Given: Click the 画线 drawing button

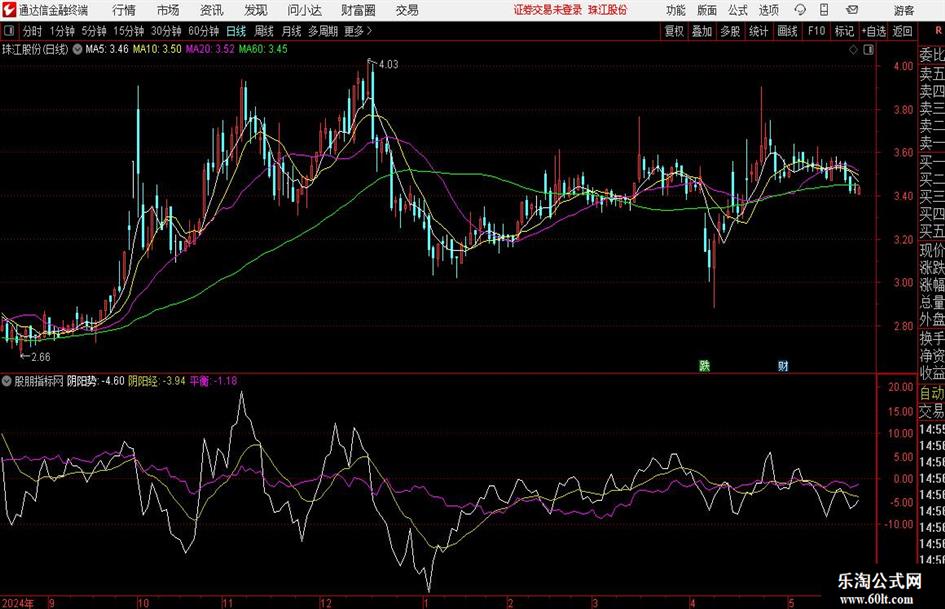Looking at the screenshot, I should pos(787,31).
